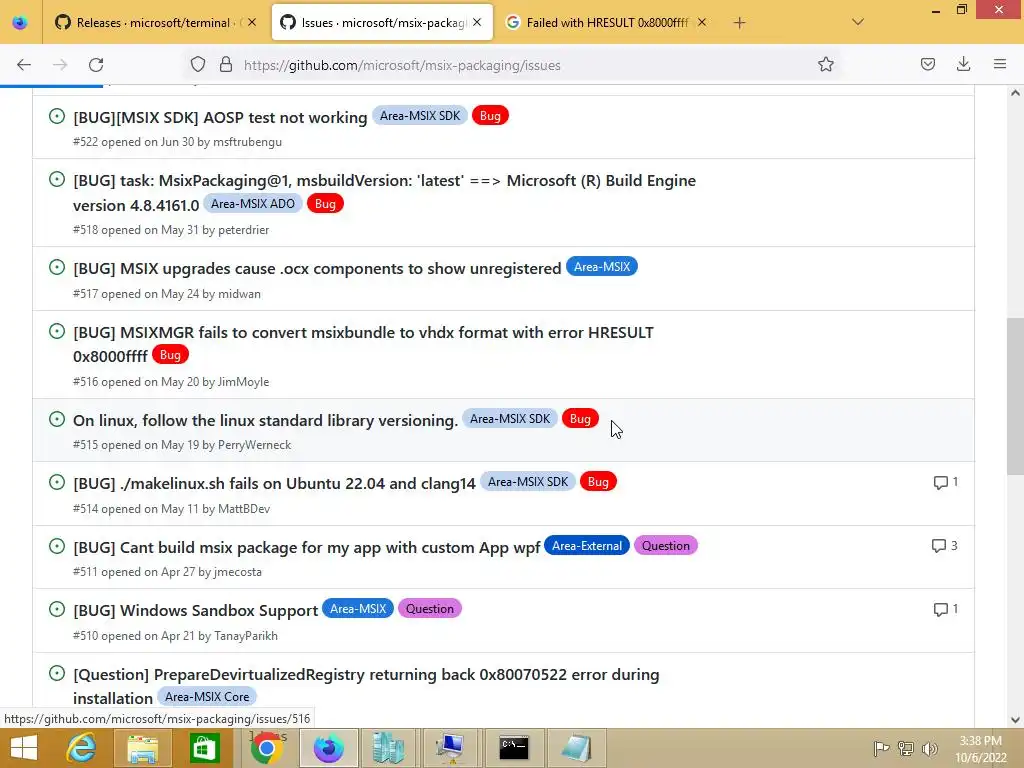Click the Firefox View icon at the left of the tab bar

tap(20, 22)
